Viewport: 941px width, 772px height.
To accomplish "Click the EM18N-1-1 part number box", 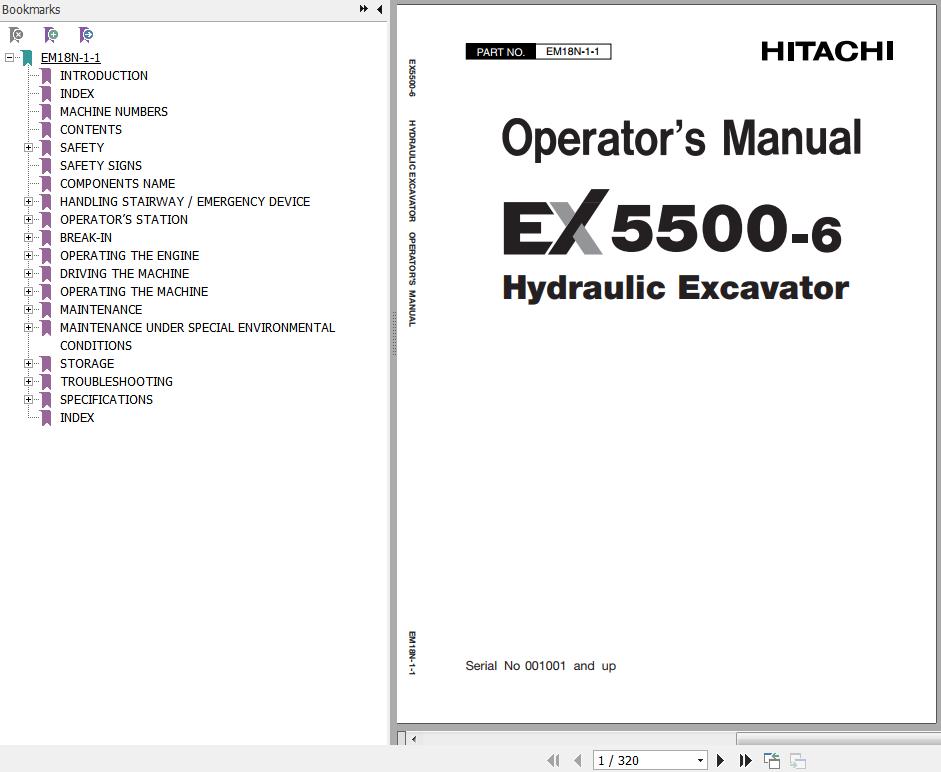I will pos(573,52).
